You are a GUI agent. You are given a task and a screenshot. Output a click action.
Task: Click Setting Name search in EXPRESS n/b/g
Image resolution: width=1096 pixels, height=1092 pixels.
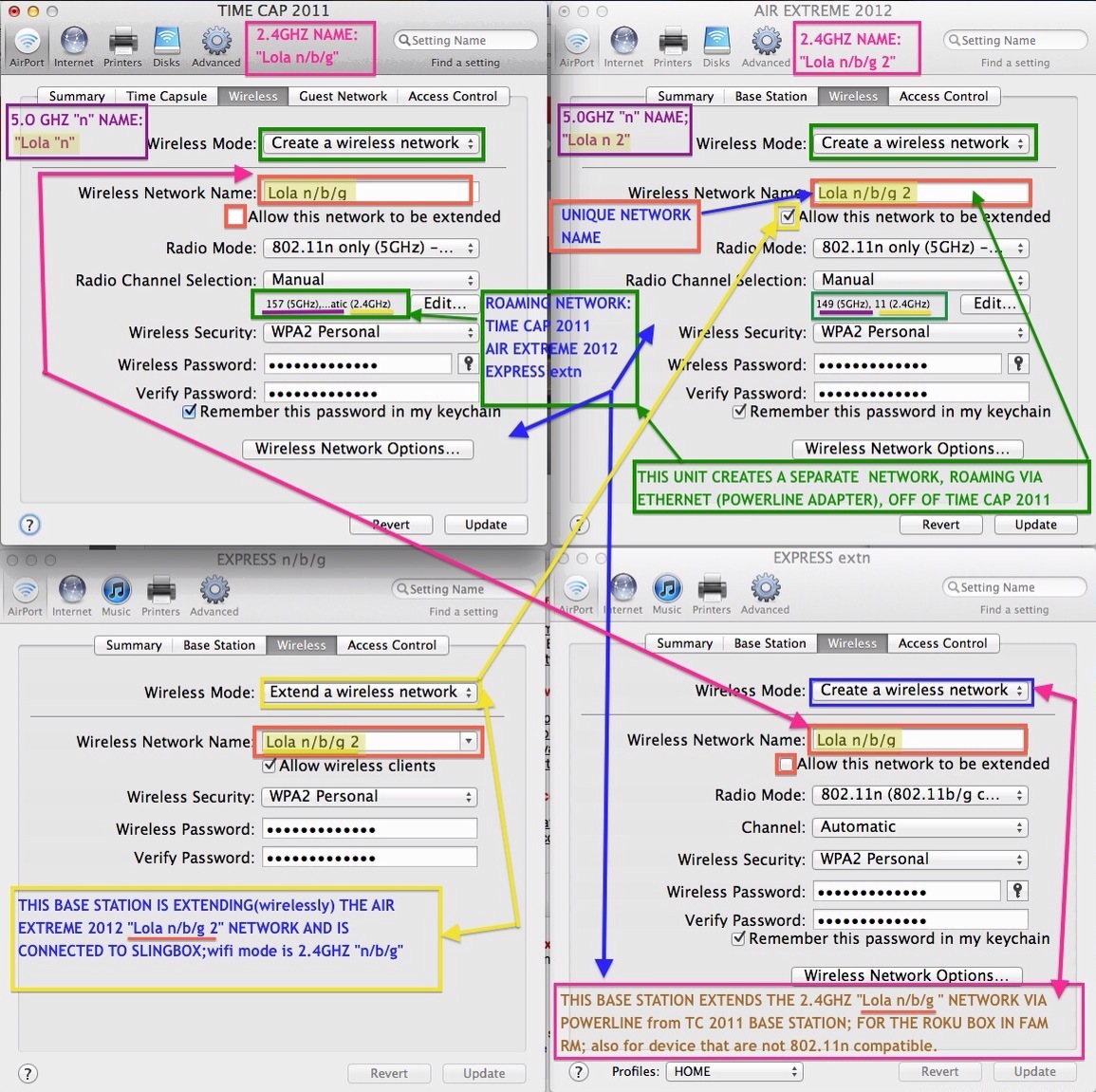[463, 589]
